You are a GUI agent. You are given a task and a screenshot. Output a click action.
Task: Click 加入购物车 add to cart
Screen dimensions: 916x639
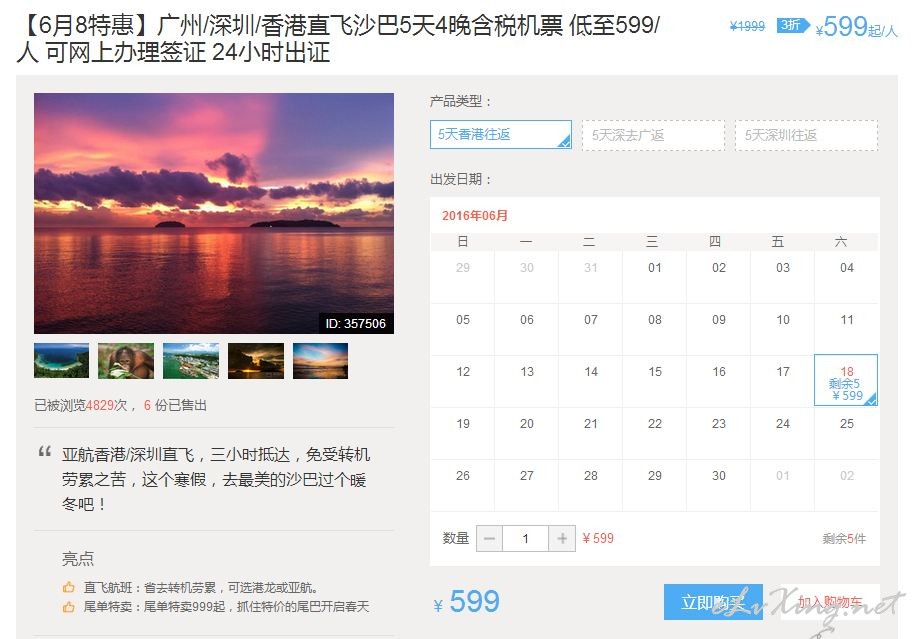830,602
